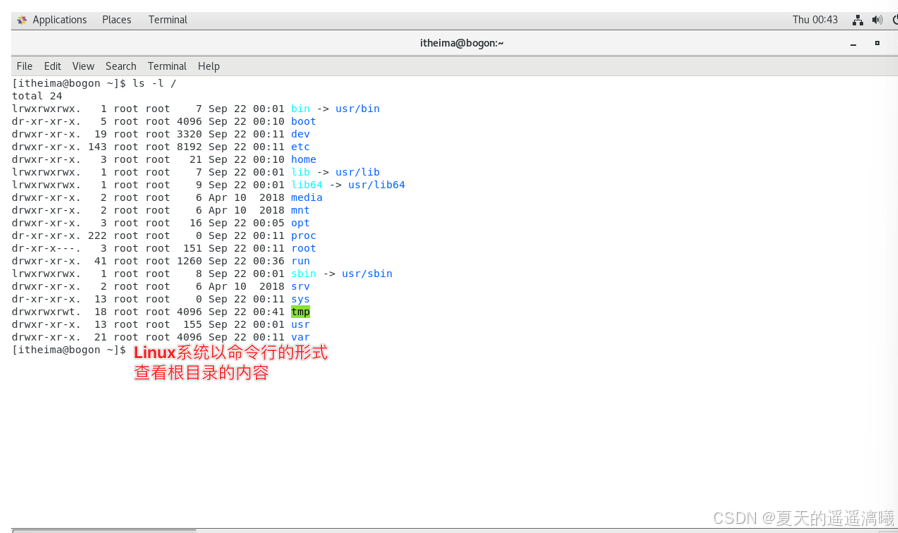Click the 'sys' directory name

tap(300, 299)
